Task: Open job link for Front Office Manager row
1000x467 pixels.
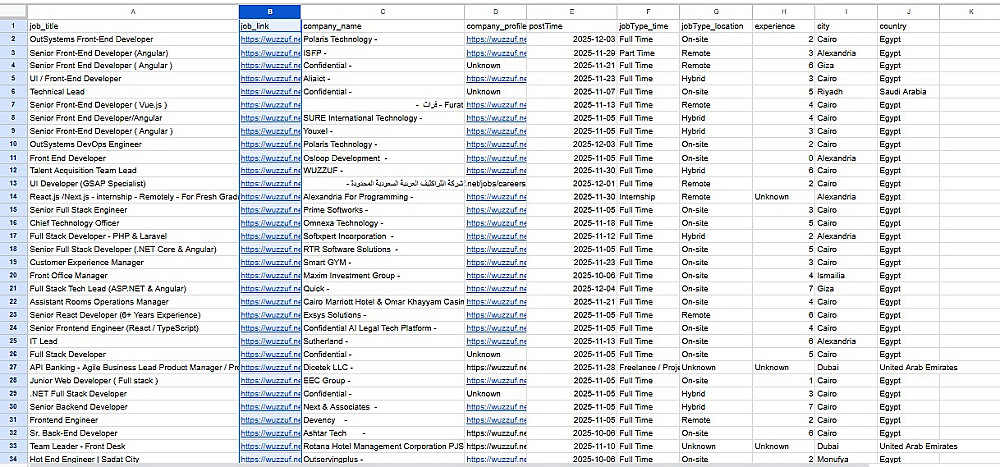Action: [x=270, y=276]
